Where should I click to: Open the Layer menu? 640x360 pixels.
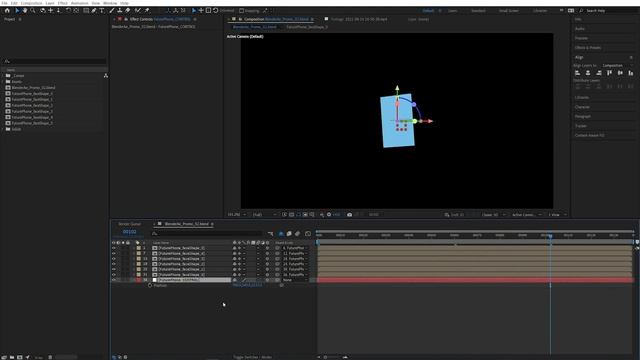tap(50, 3)
